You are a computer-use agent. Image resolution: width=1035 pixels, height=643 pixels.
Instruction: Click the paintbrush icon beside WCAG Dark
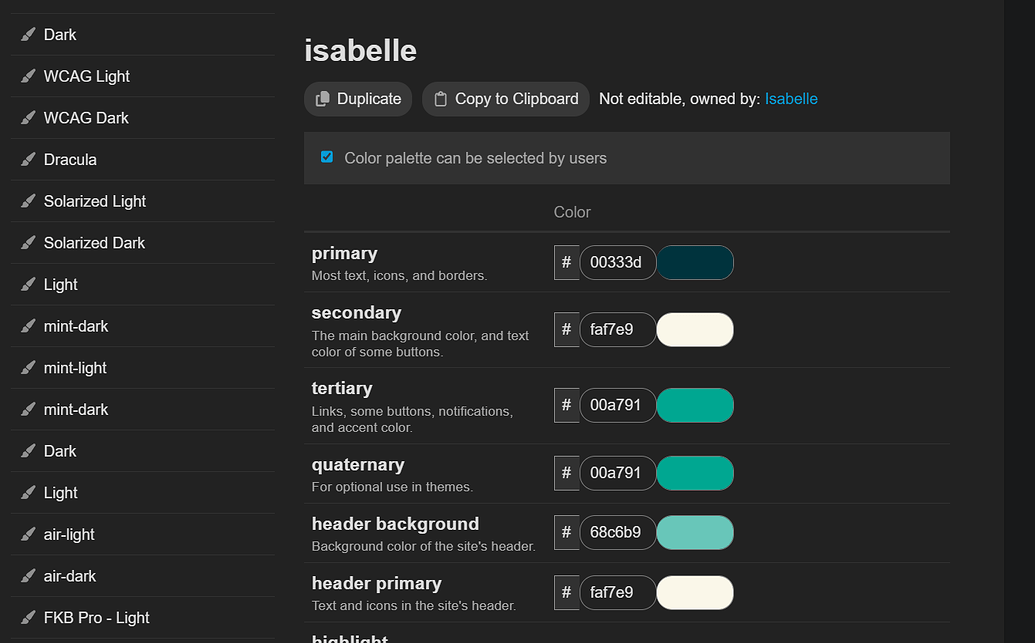point(29,118)
